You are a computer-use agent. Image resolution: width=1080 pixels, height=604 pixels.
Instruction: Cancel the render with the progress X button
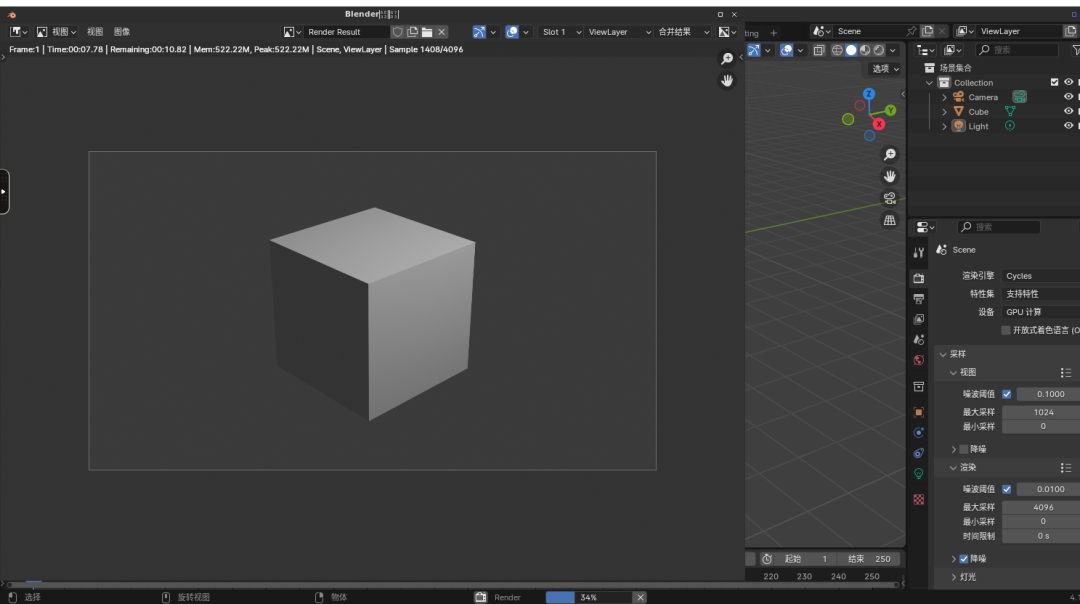pos(640,597)
